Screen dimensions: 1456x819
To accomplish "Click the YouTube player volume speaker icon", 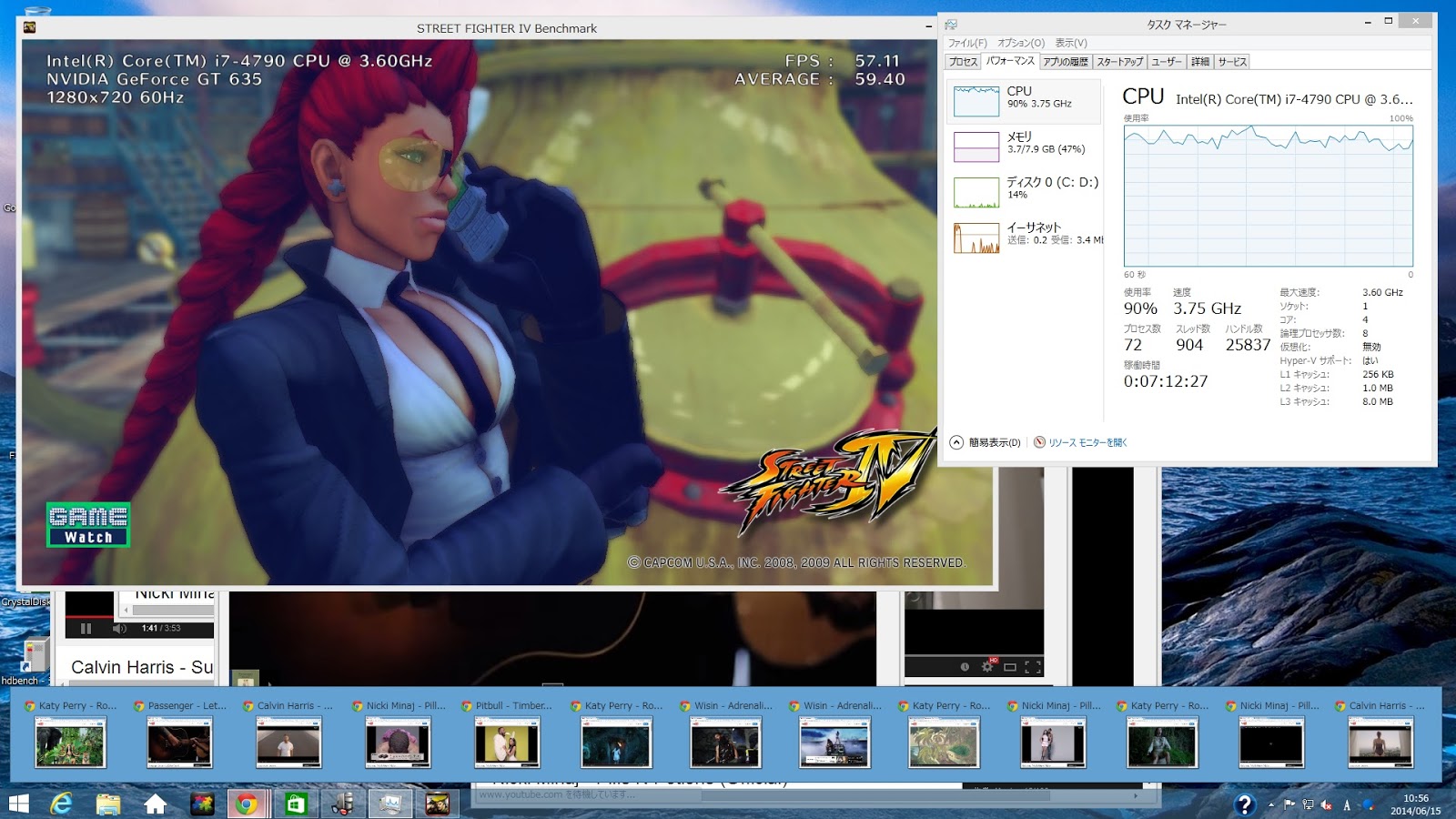I will 119,628.
